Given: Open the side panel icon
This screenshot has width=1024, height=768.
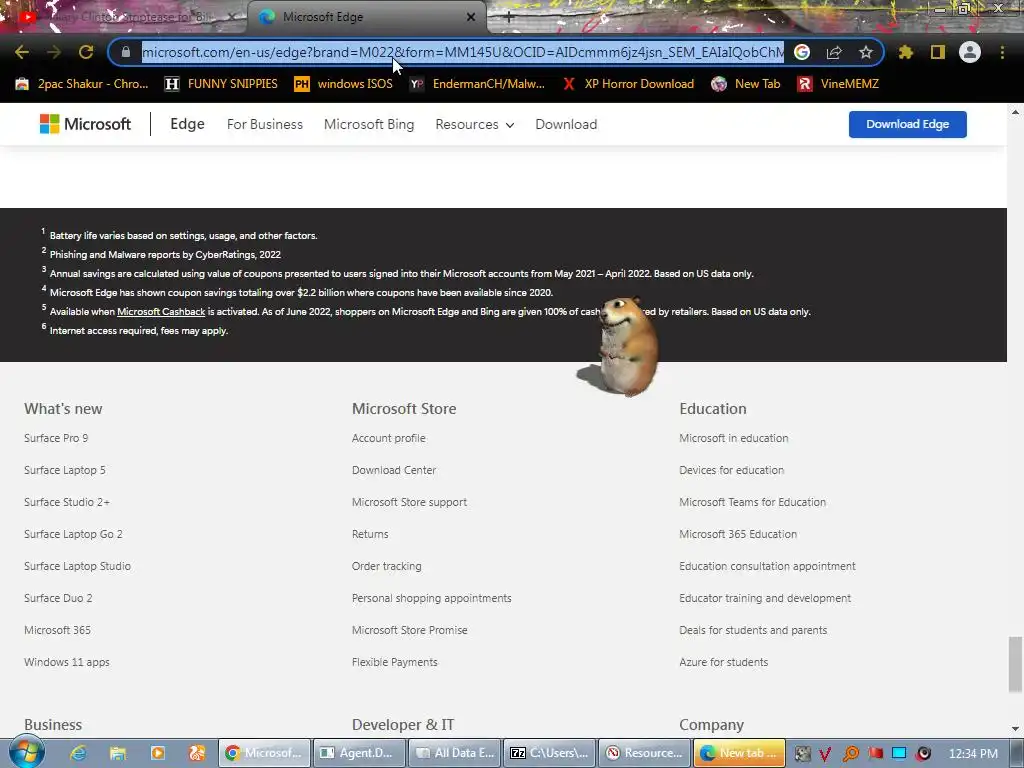Looking at the screenshot, I should [x=938, y=52].
